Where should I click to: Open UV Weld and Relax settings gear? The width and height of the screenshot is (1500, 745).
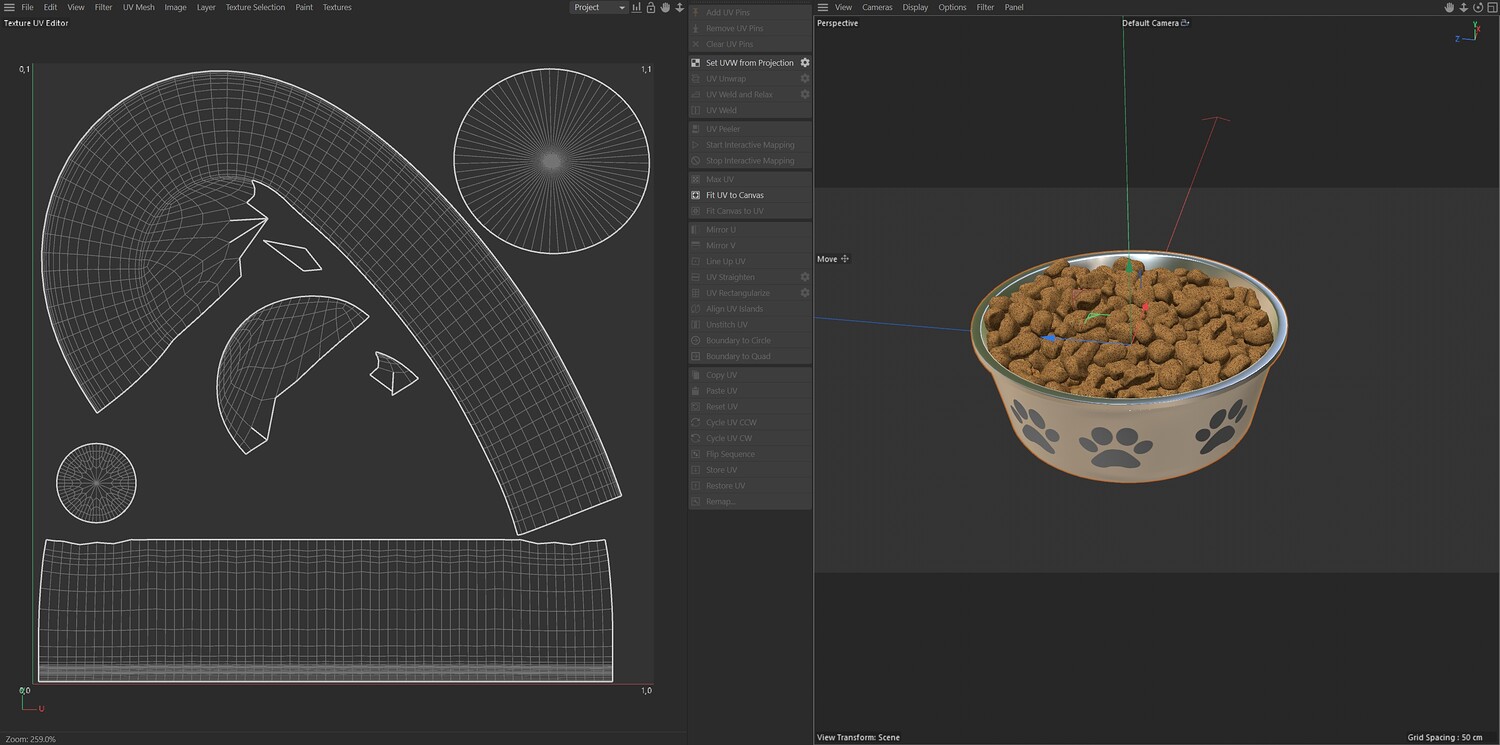tap(805, 94)
